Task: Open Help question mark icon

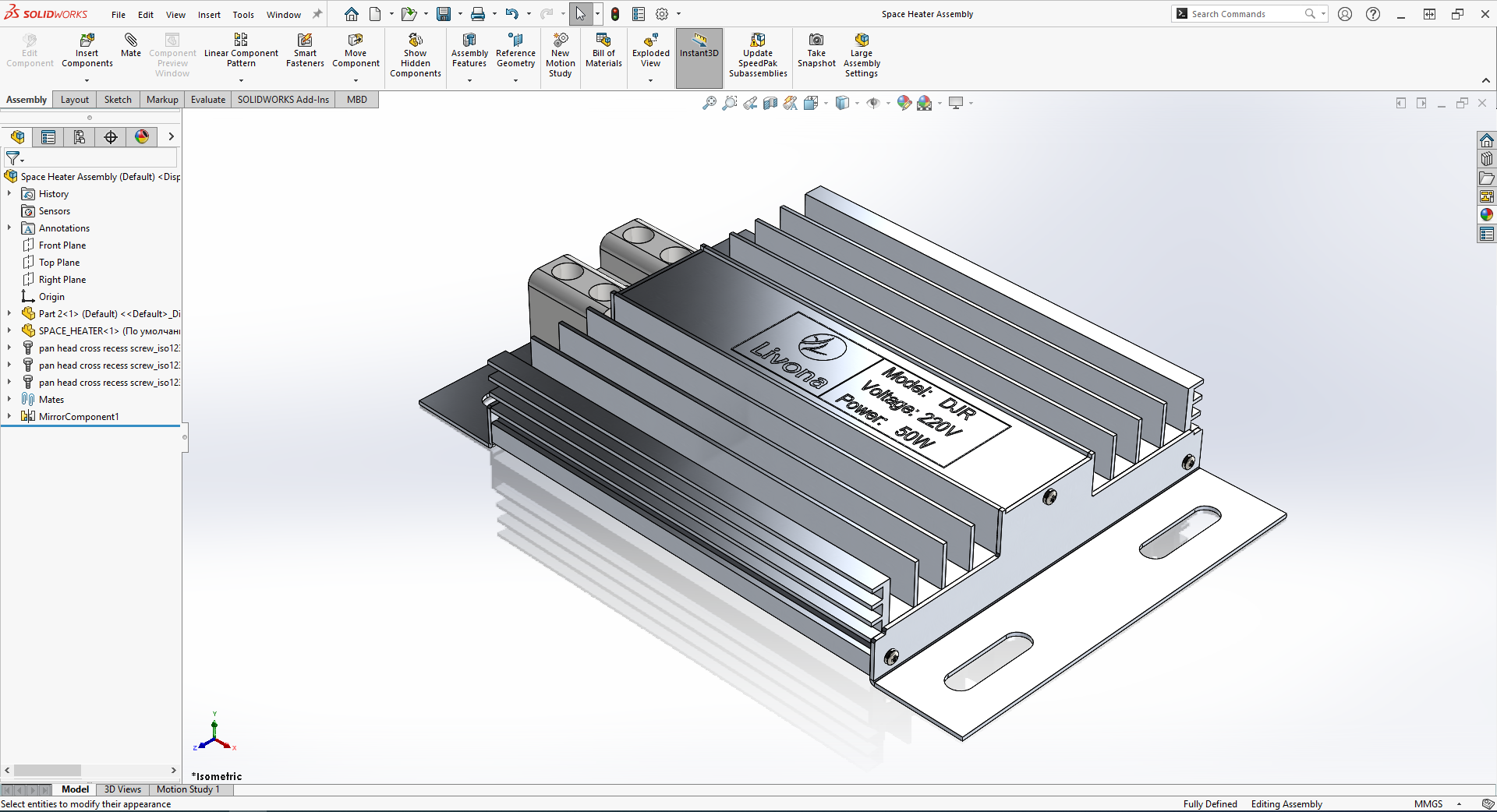Action: 1373,14
